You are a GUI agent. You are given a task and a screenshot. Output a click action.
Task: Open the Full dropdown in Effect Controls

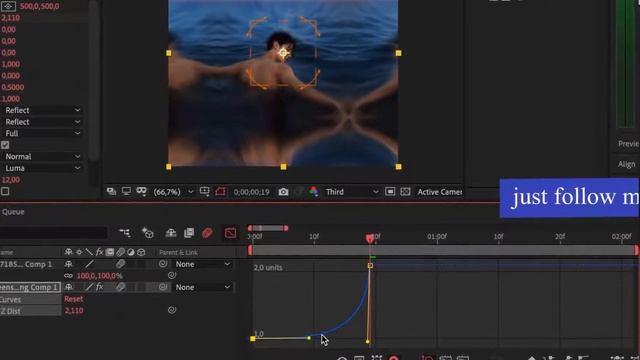pyautogui.click(x=42, y=133)
